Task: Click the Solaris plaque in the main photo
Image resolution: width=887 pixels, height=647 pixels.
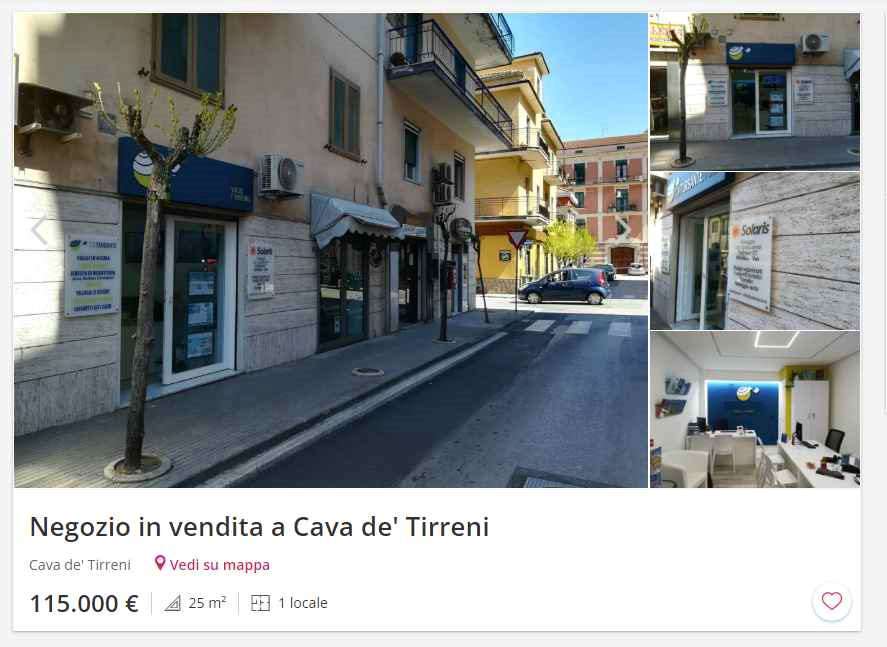Action: [x=261, y=269]
